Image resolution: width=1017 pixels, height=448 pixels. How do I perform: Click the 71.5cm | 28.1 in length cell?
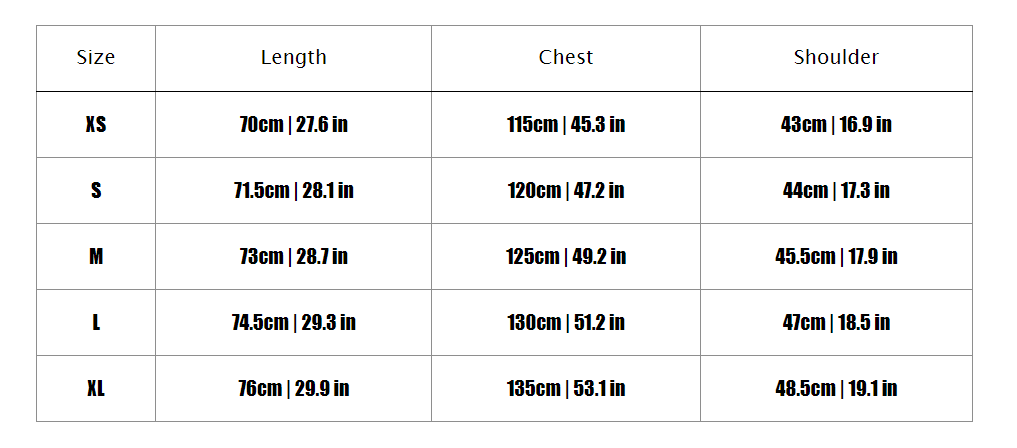point(293,191)
